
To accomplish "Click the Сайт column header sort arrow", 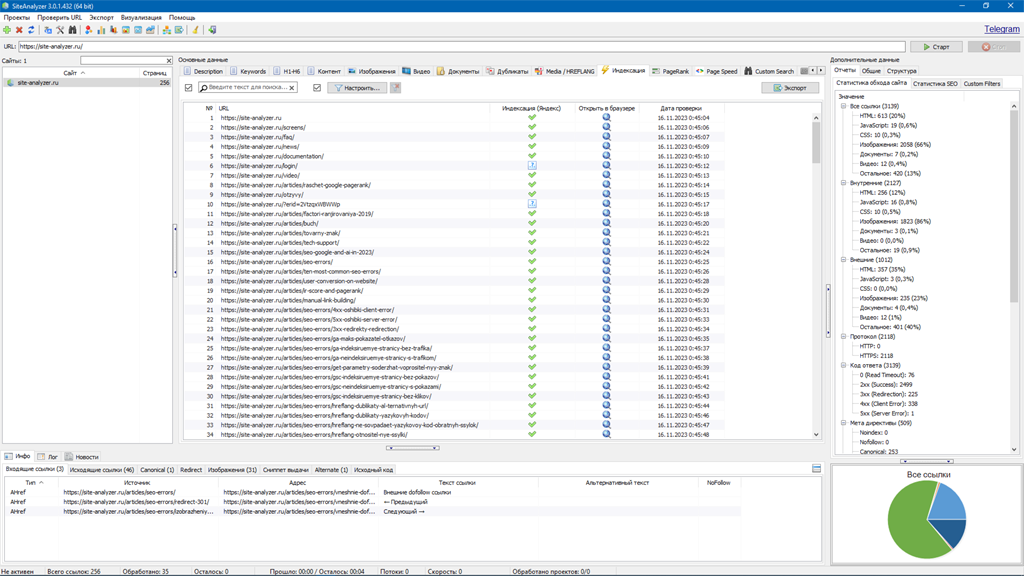I will (83, 73).
